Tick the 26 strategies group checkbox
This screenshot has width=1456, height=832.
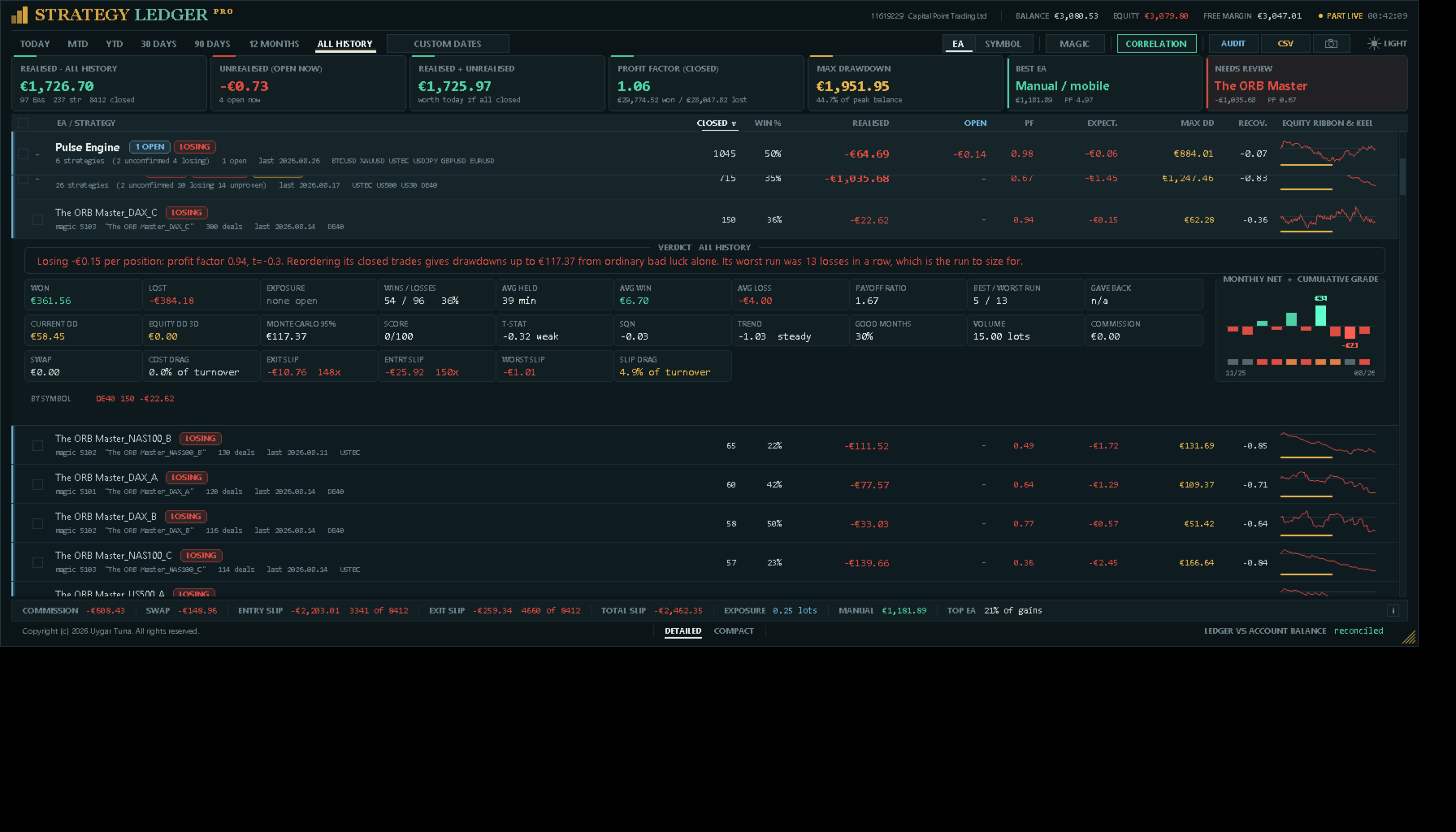pyautogui.click(x=24, y=179)
